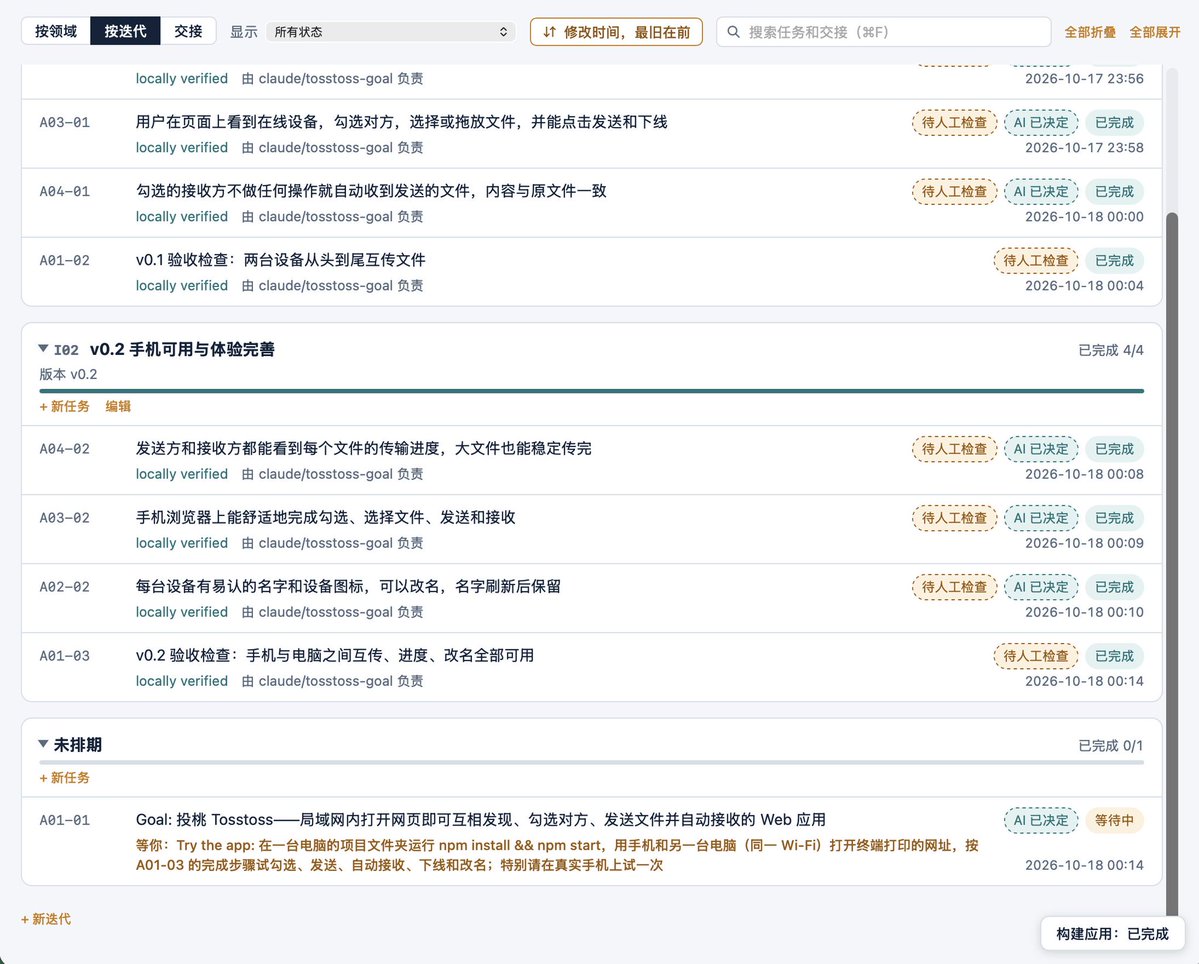Click AI 已决定 badge on A04-02

1041,449
